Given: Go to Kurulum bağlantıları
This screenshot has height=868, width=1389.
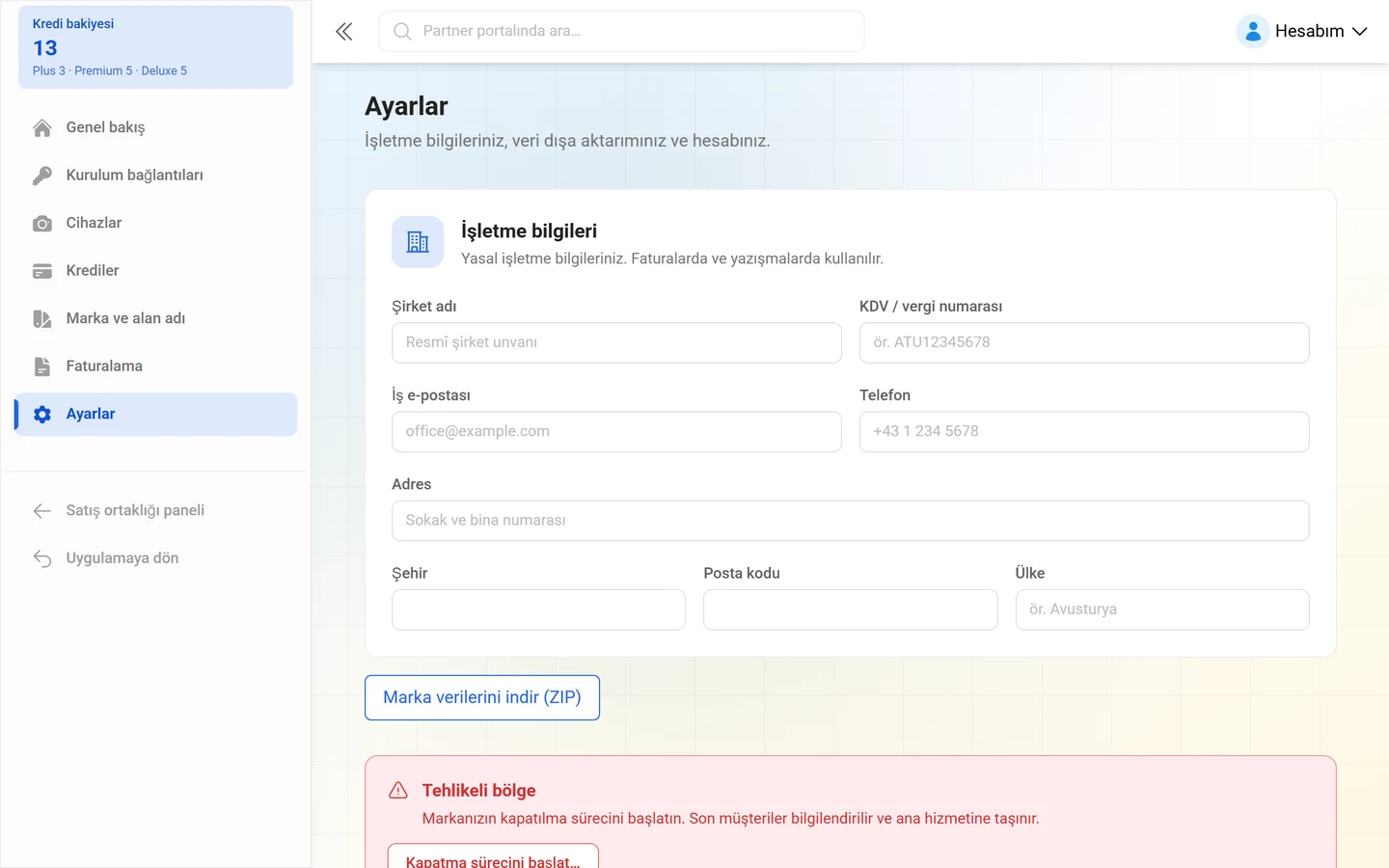Looking at the screenshot, I should 155,176.
